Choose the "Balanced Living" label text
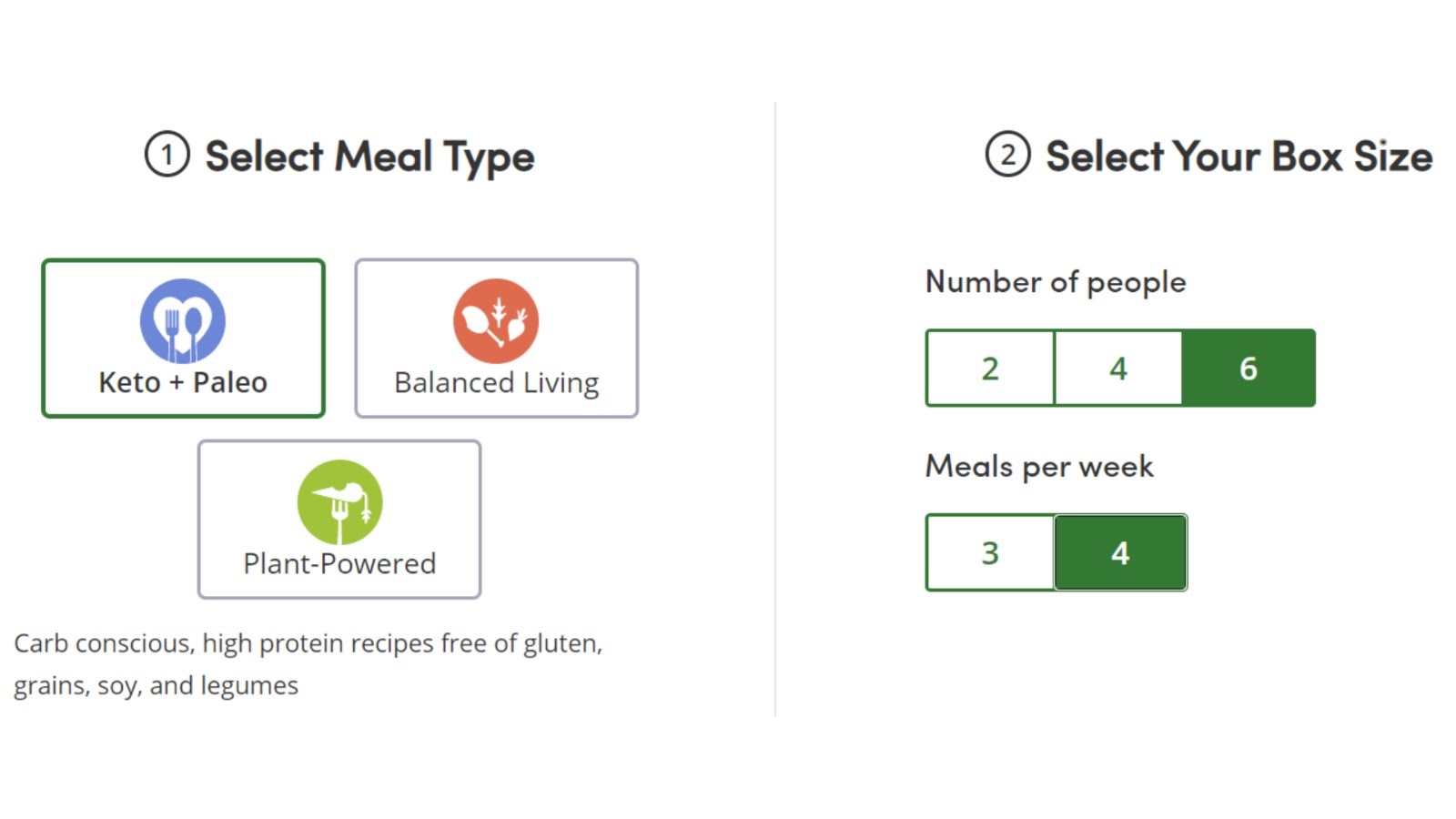The height and width of the screenshot is (819, 1456). [497, 383]
